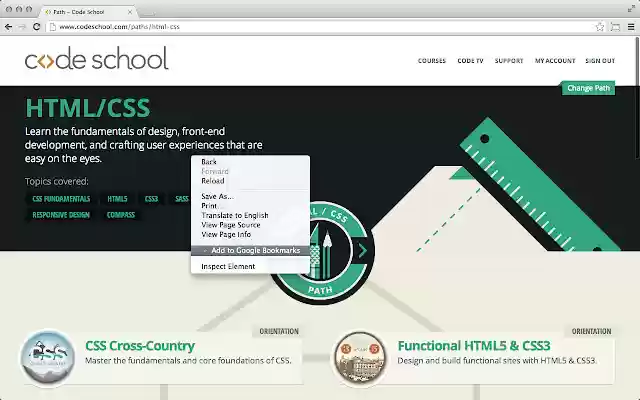The width and height of the screenshot is (640, 400).
Task: Click the address bar URL field
Action: click(x=300, y=27)
